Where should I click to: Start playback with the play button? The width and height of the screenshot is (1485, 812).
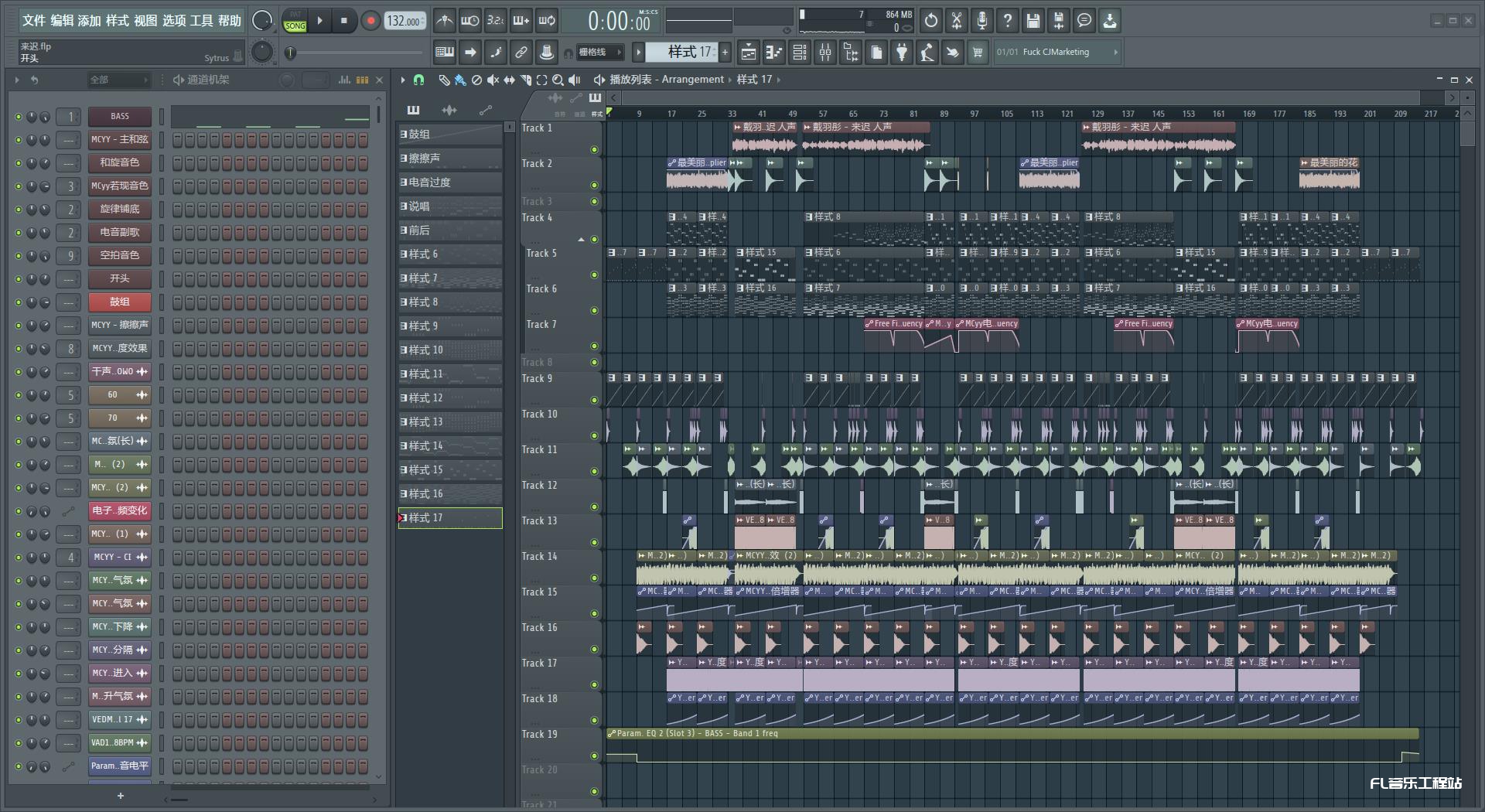(x=319, y=21)
